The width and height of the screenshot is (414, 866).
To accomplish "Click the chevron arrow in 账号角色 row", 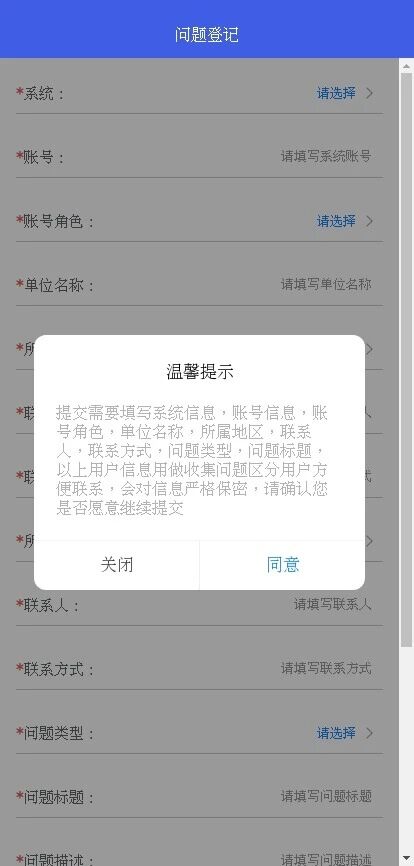I will 369,221.
